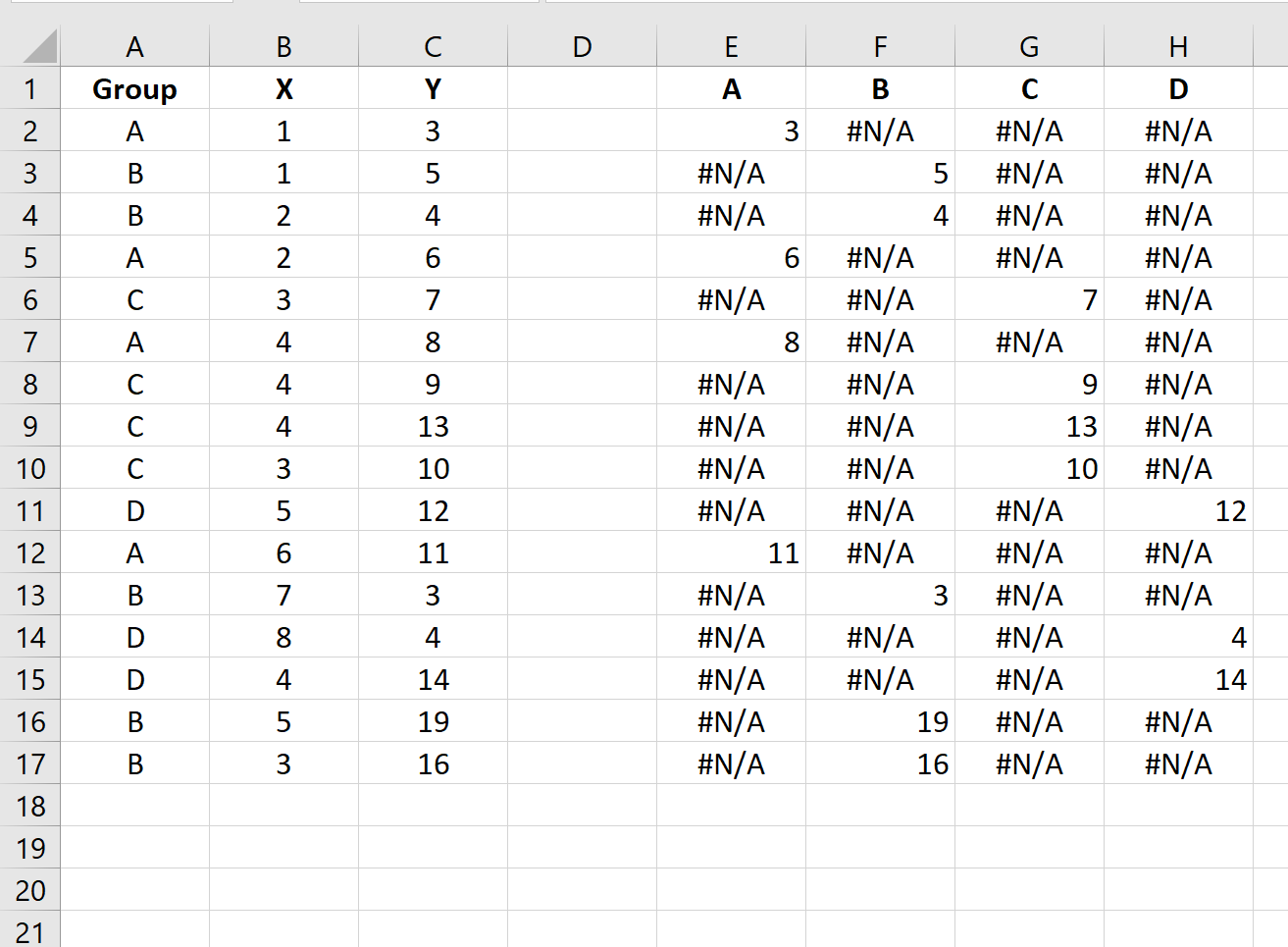Select cell G9 with value 13
The image size is (1288, 947).
[x=1030, y=426]
